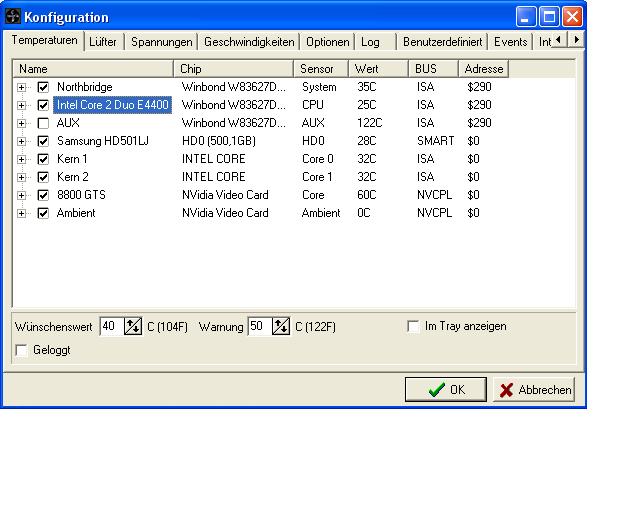Image resolution: width=640 pixels, height=512 pixels.
Task: Click the Warnung spinner arrows icon
Action: [x=281, y=326]
